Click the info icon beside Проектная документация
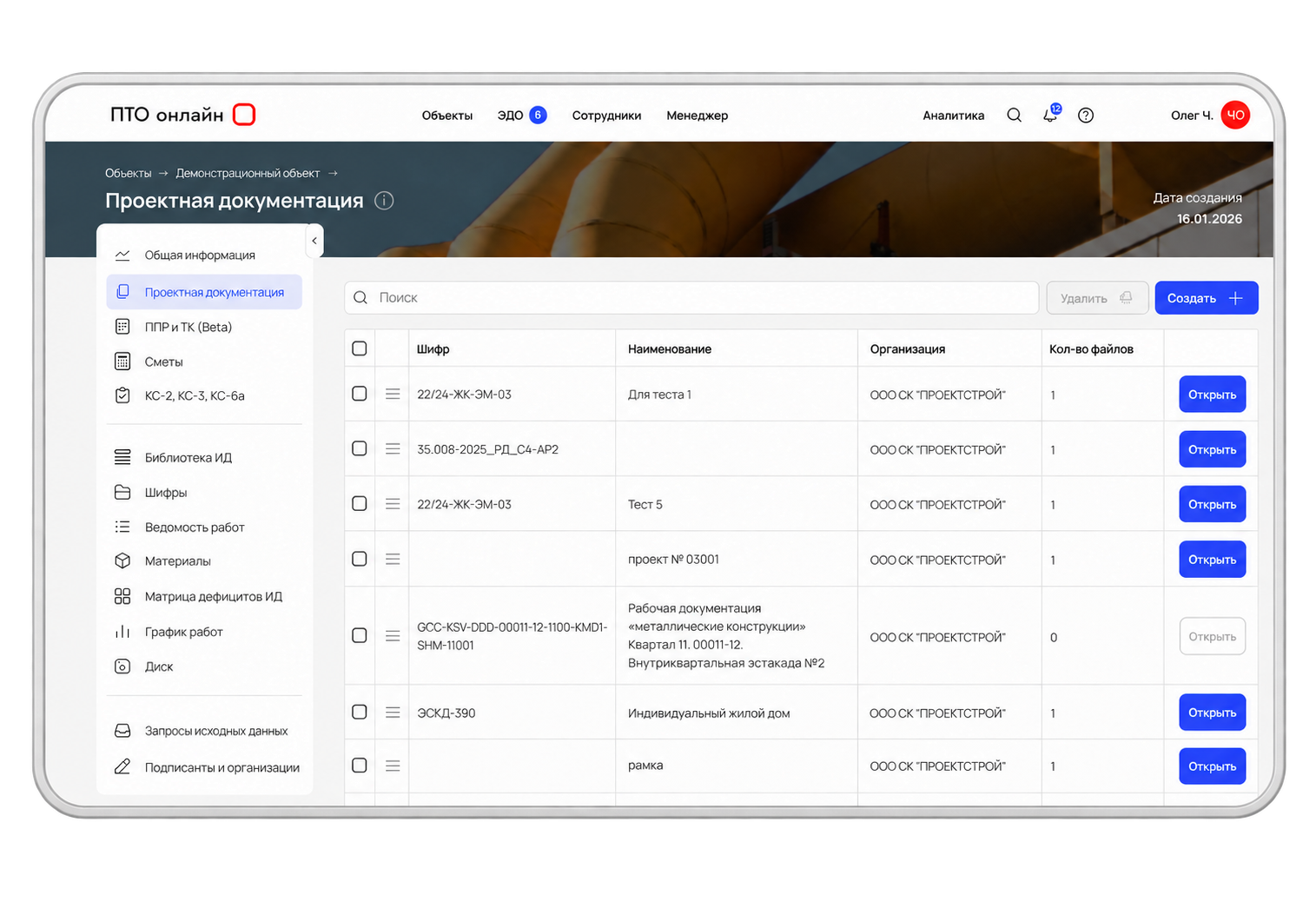1316x902 pixels. [x=384, y=201]
